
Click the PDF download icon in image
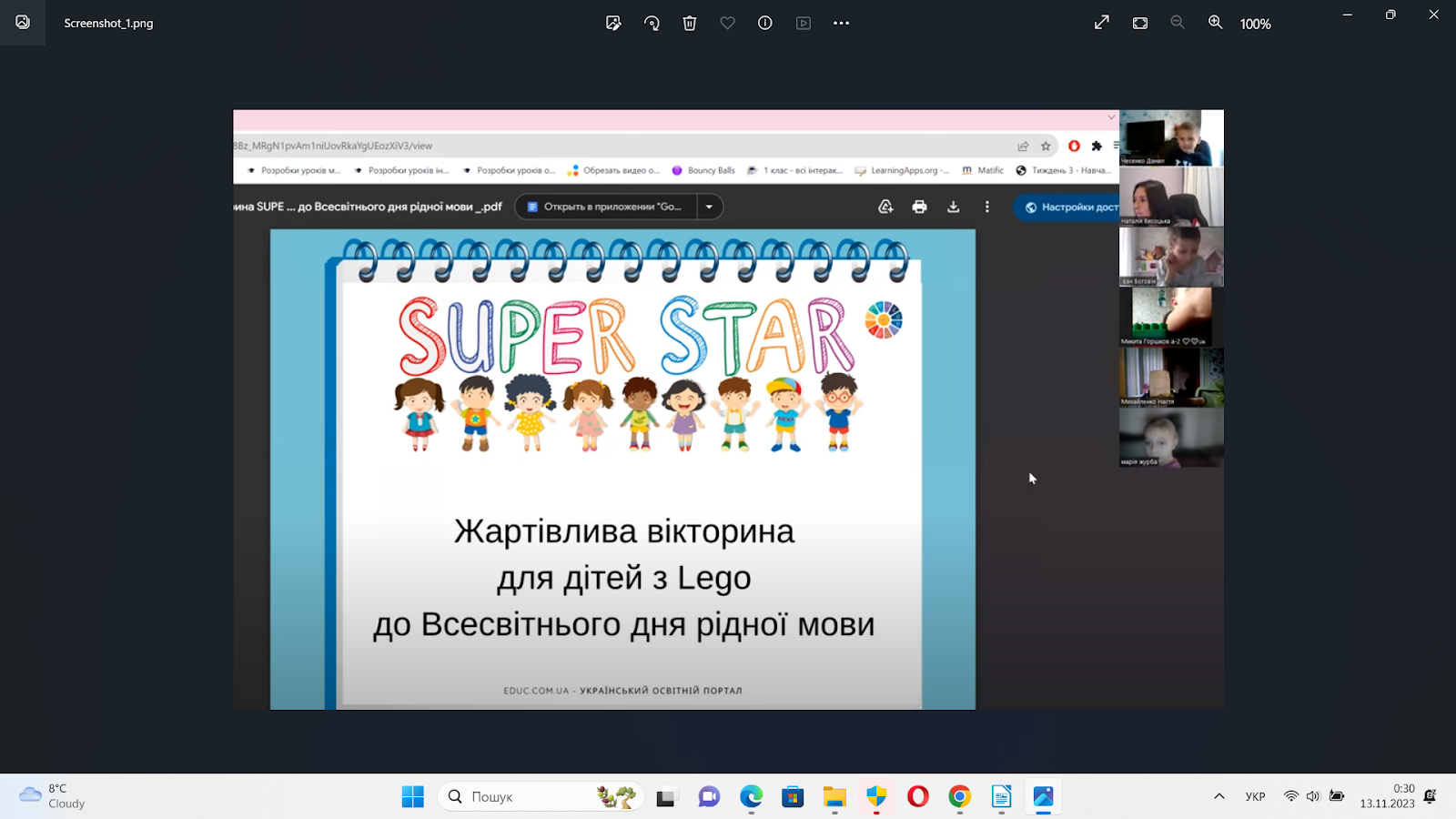(953, 207)
